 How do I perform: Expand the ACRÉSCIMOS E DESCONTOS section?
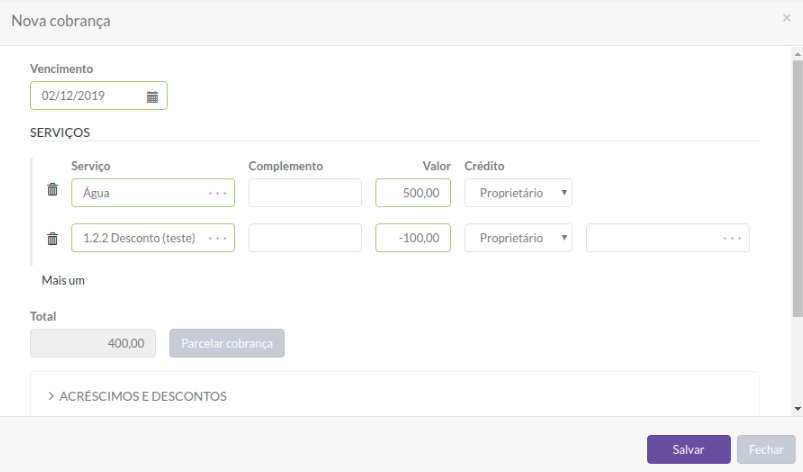click(137, 396)
